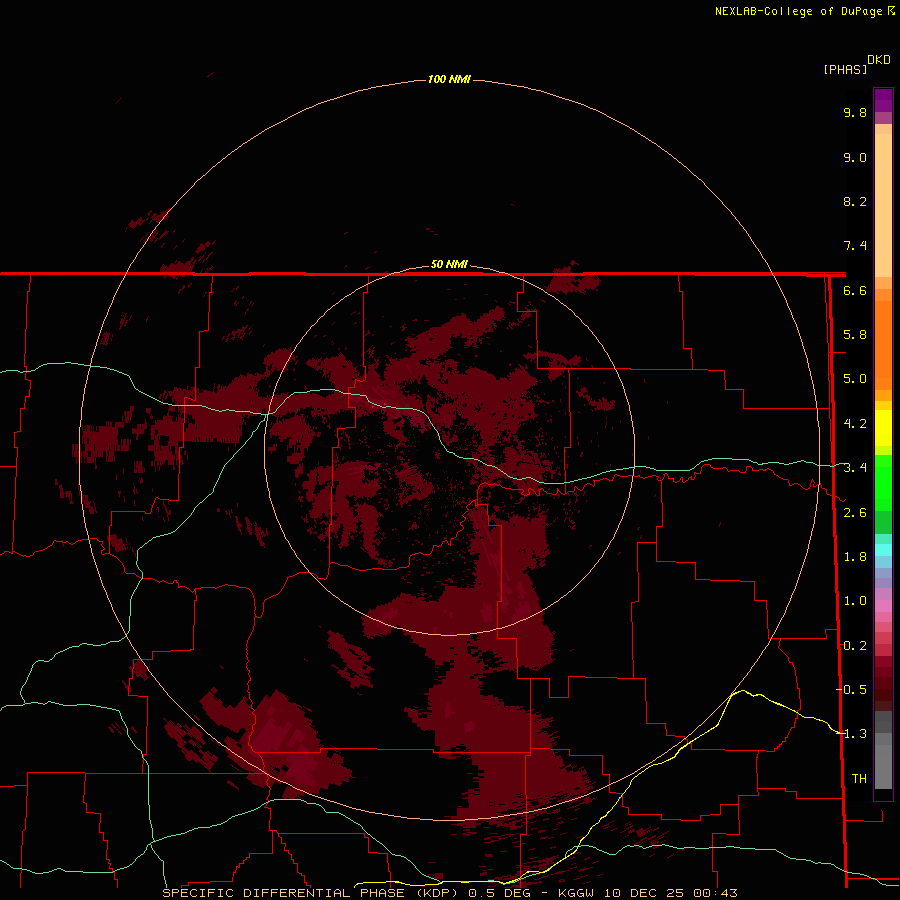Click the DKD legend heading
This screenshot has height=900, width=900.
tap(879, 60)
